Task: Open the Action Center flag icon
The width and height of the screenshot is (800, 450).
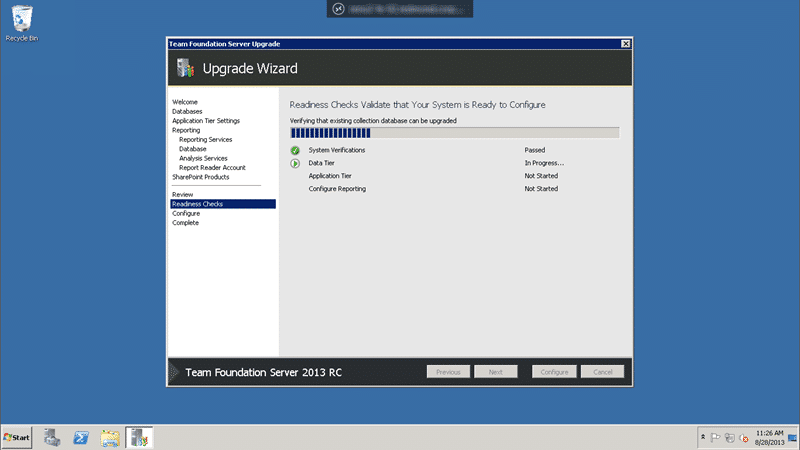Action: 715,438
